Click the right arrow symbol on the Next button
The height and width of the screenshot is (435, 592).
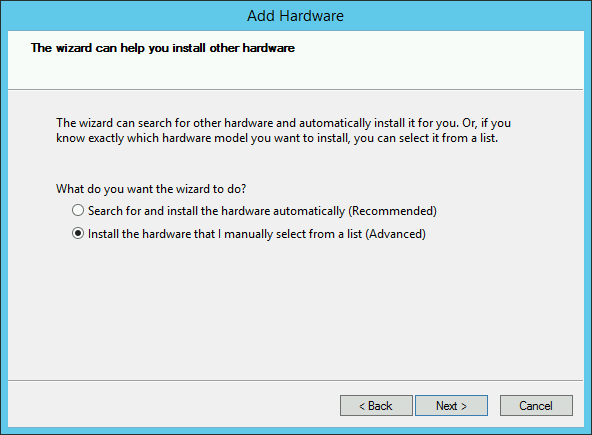pyautogui.click(x=464, y=406)
